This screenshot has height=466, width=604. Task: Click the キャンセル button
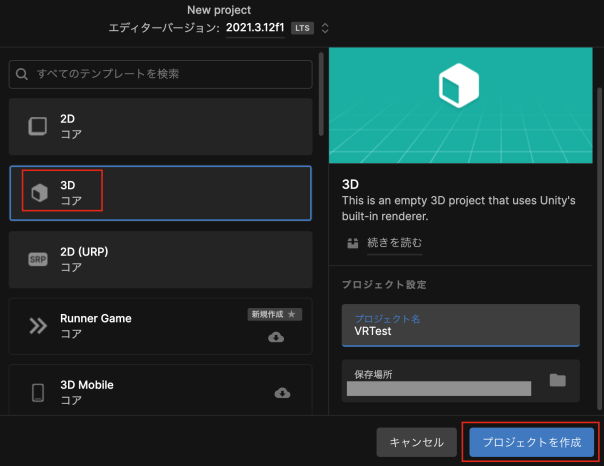click(x=416, y=442)
